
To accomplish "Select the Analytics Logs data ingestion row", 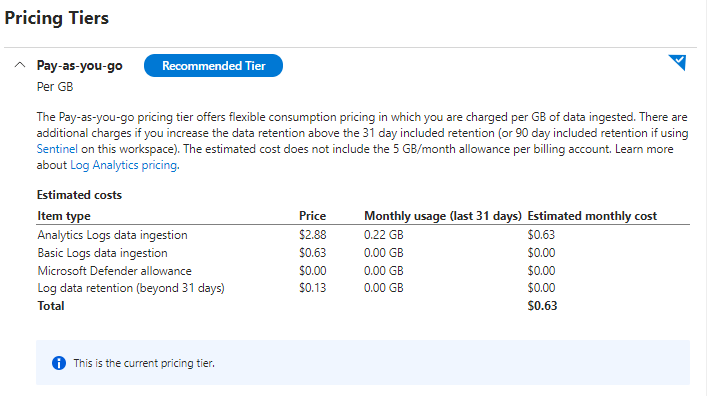I will pos(363,235).
